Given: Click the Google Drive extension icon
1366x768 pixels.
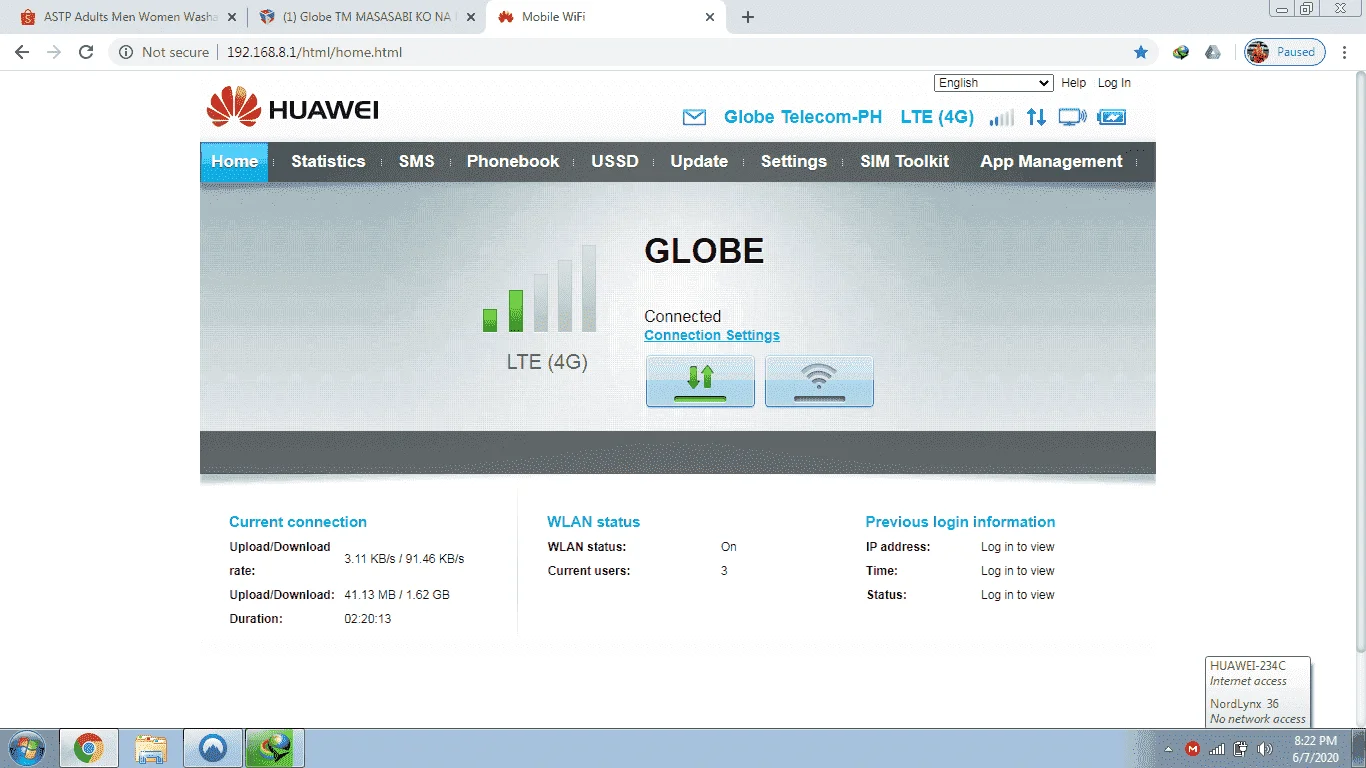Looking at the screenshot, I should pos(1212,52).
